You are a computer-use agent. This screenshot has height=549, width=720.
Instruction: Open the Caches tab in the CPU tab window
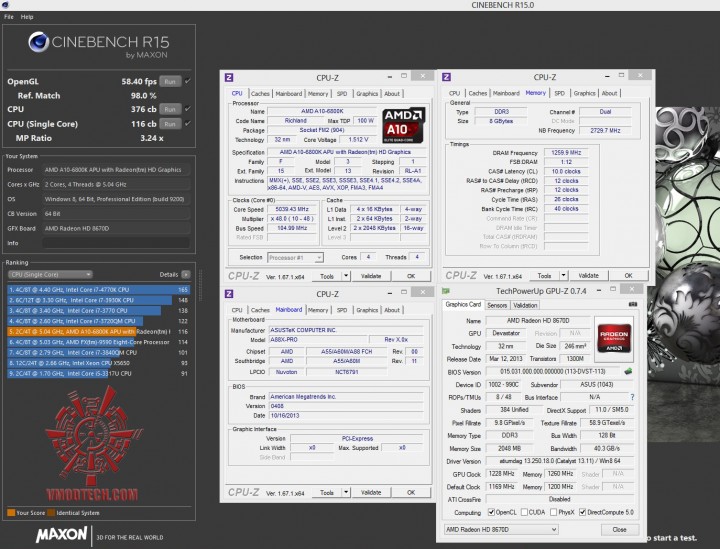(260, 94)
